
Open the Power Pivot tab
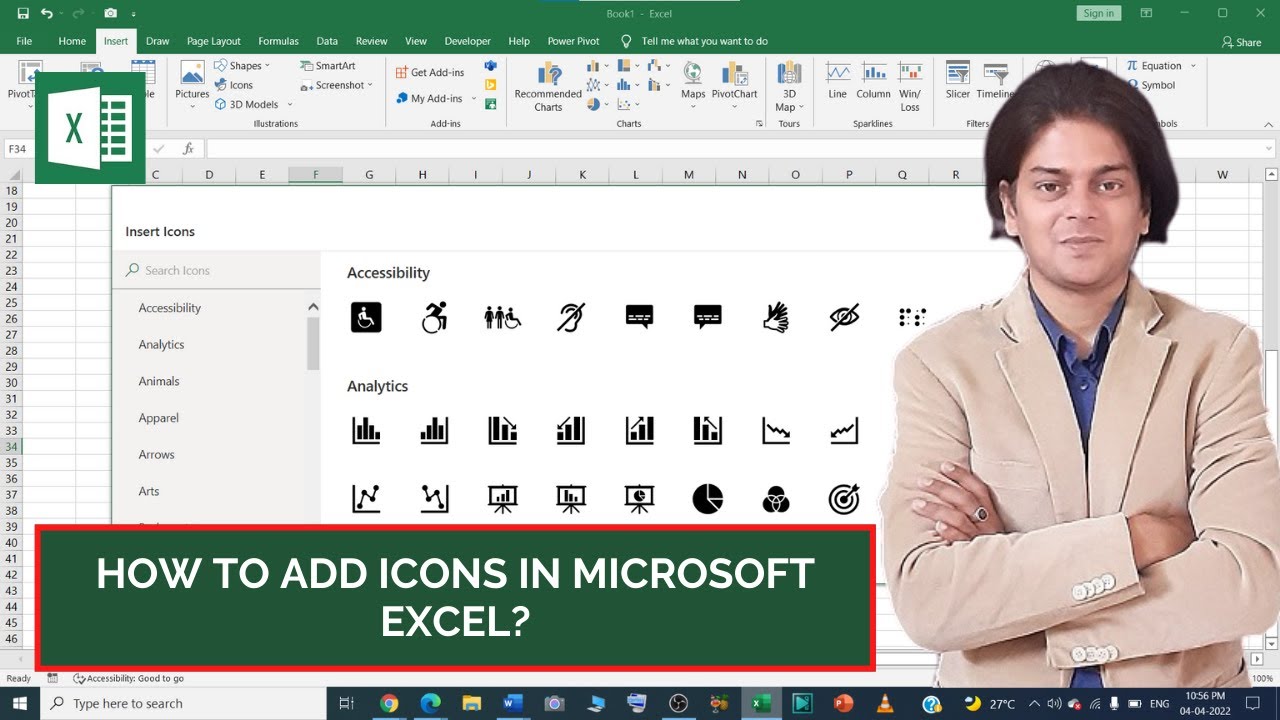click(574, 41)
